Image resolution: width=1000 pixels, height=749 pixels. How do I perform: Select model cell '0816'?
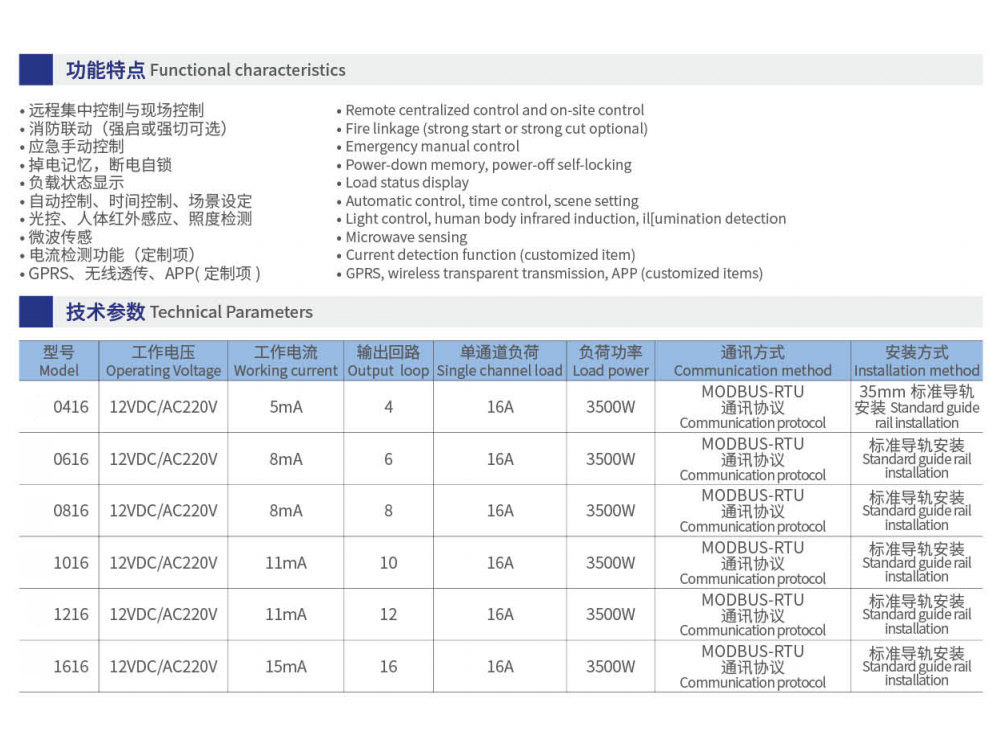tap(71, 511)
